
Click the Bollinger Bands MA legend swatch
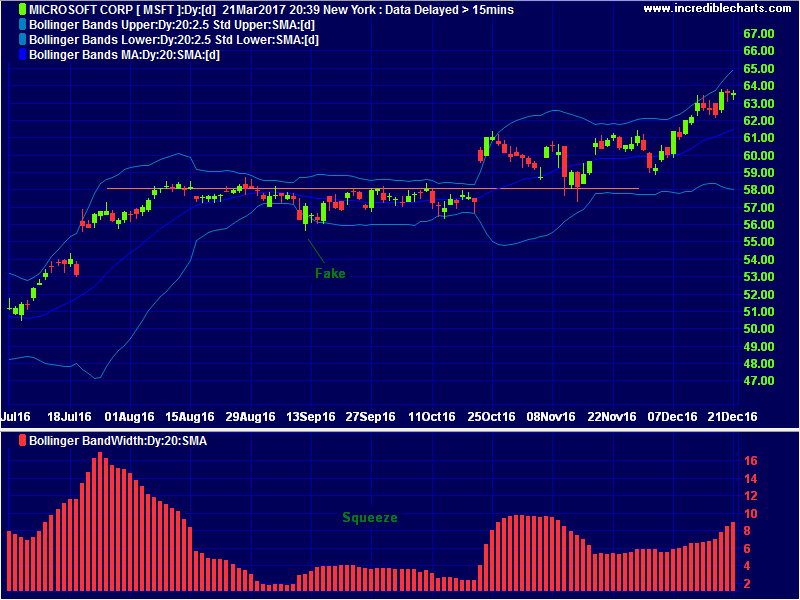(x=22, y=55)
